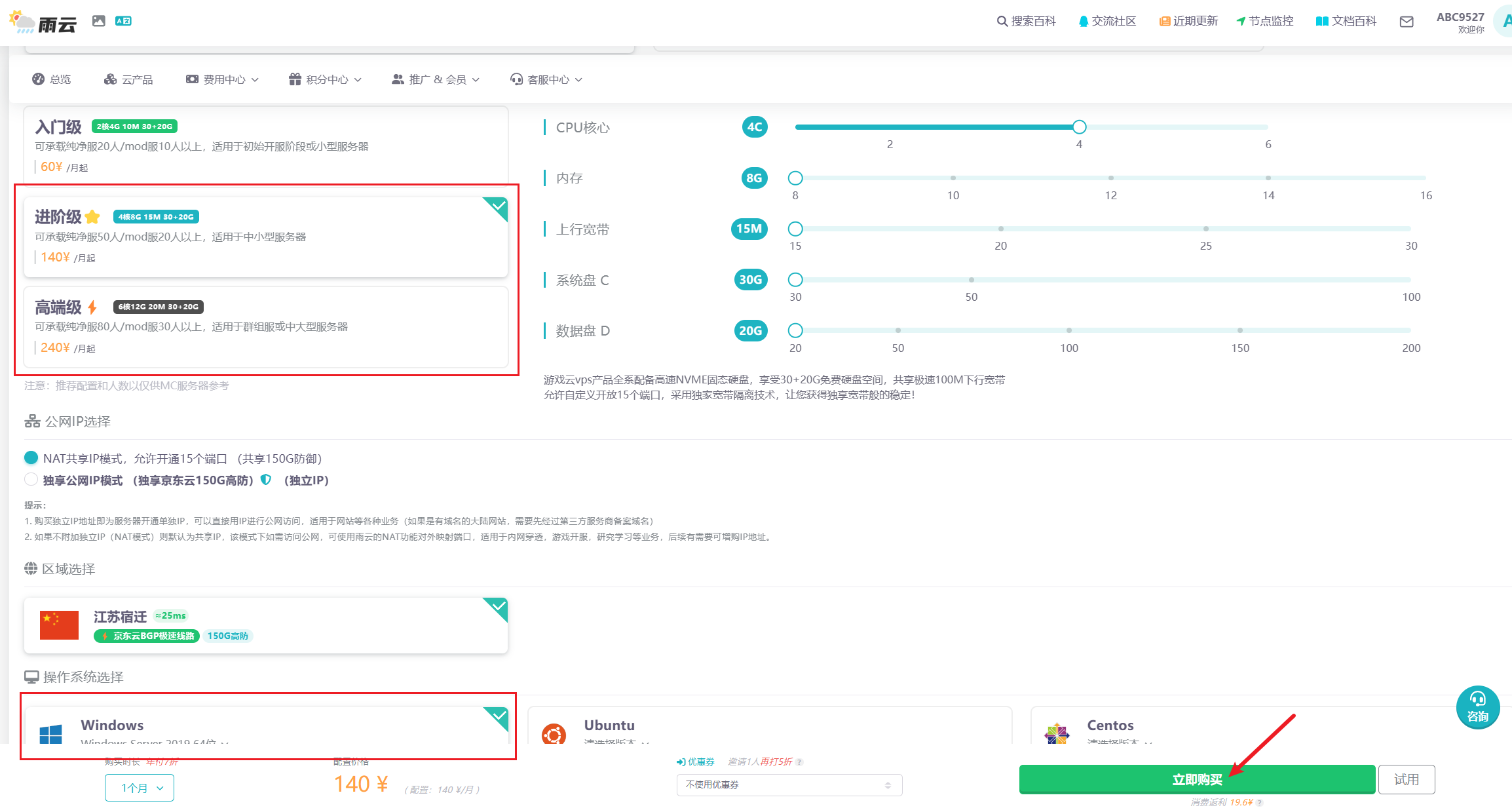Click the green 立即购买 button
1512x812 pixels.
click(x=1196, y=779)
